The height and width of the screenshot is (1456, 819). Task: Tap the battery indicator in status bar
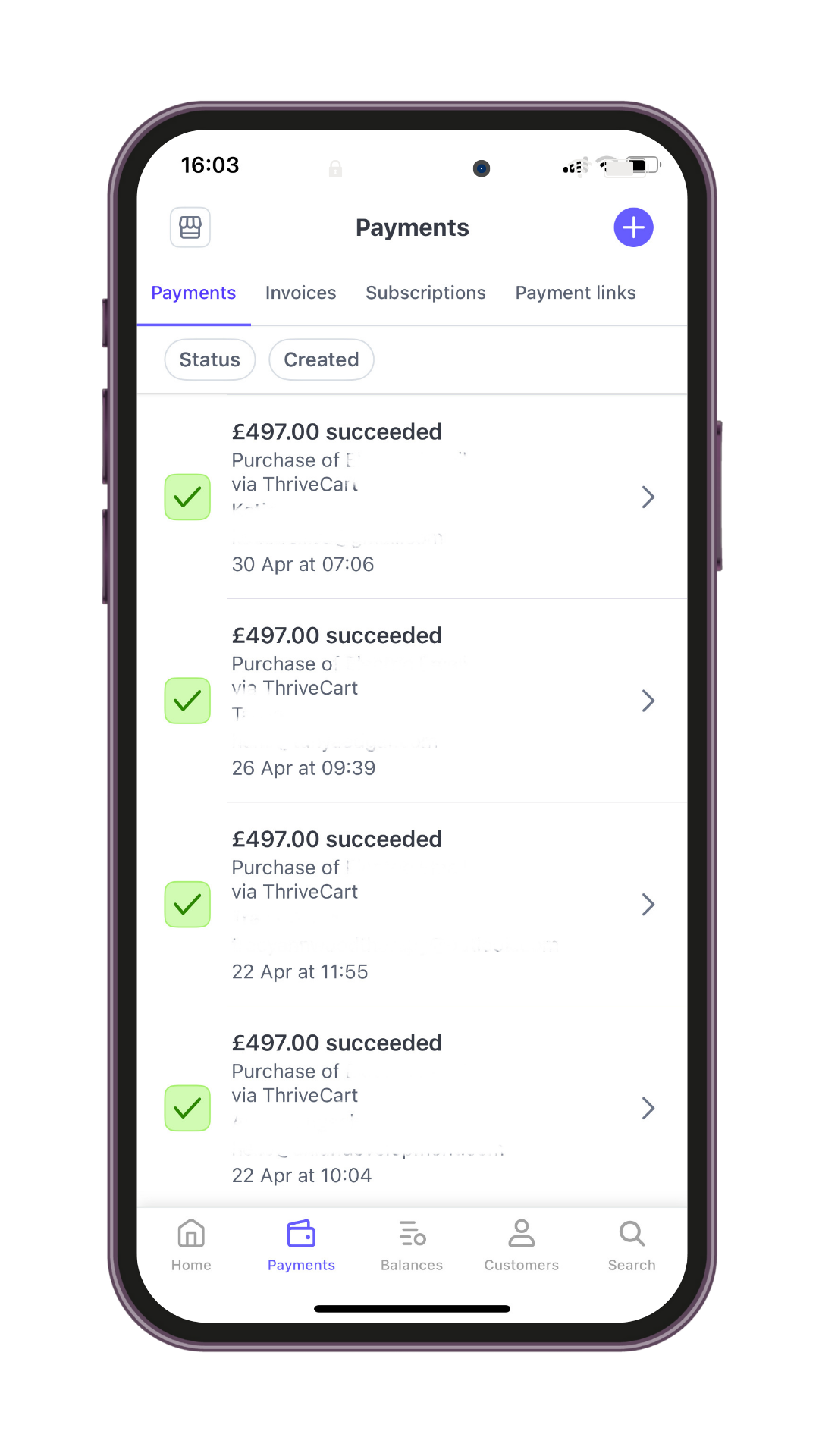[642, 165]
